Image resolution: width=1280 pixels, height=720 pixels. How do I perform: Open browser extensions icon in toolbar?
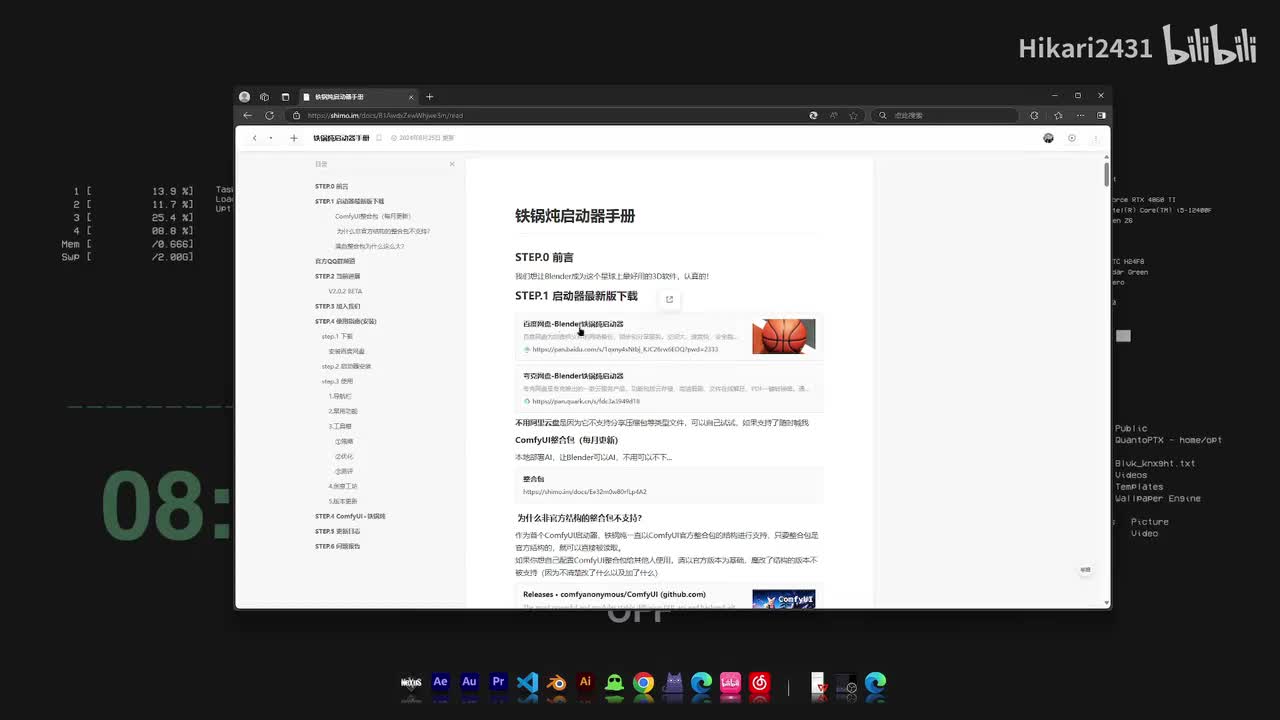1034,115
